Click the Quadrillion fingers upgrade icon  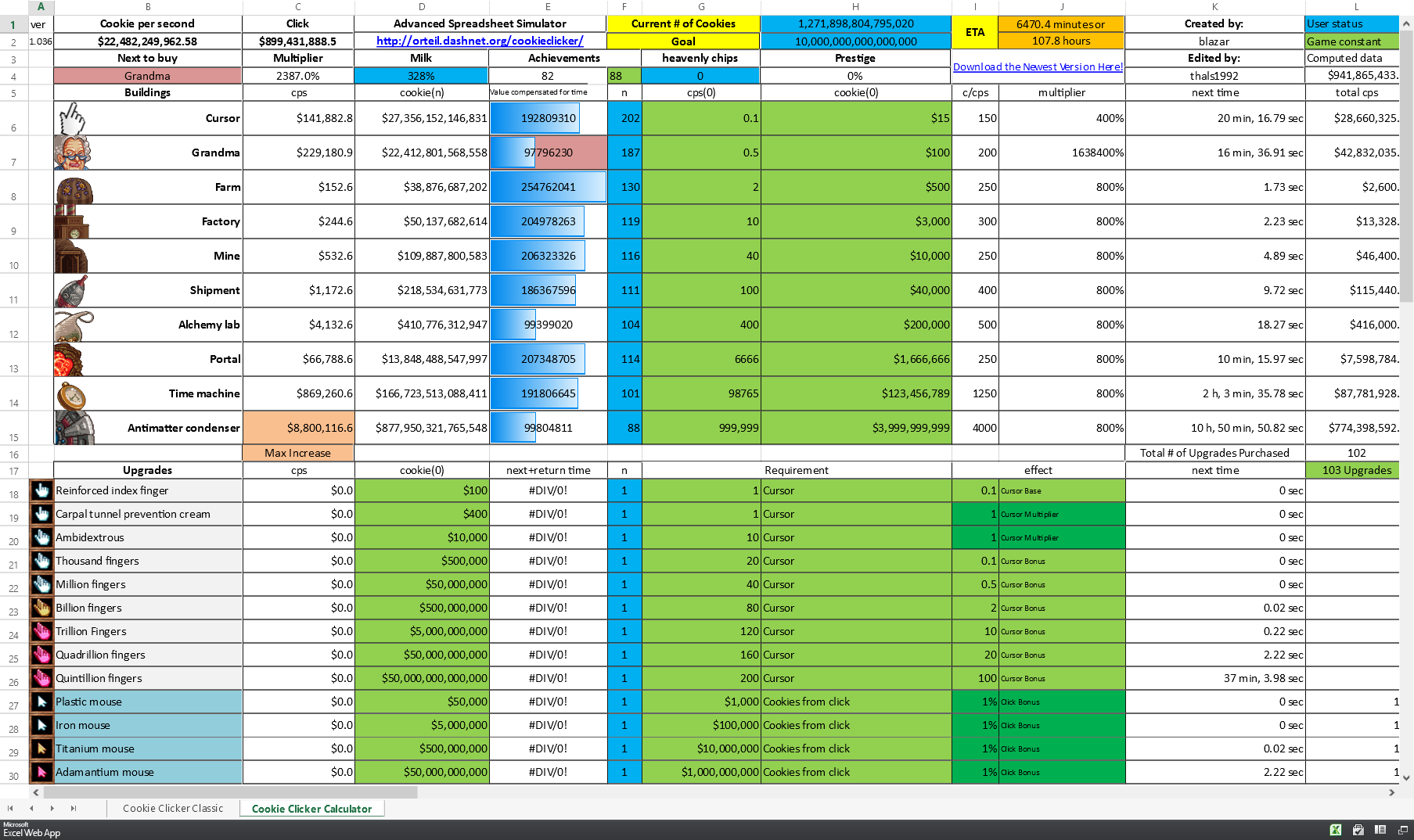point(41,655)
